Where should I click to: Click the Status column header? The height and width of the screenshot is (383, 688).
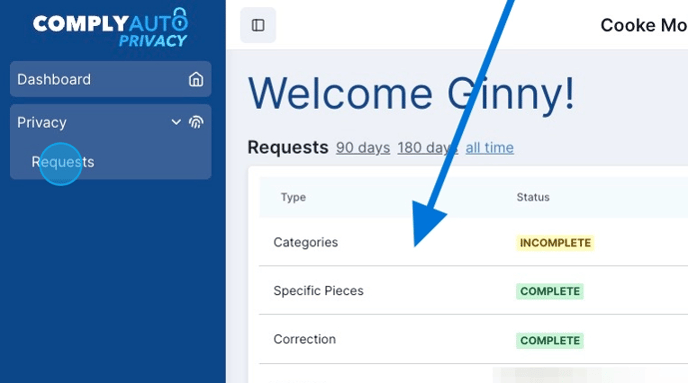pyautogui.click(x=533, y=197)
